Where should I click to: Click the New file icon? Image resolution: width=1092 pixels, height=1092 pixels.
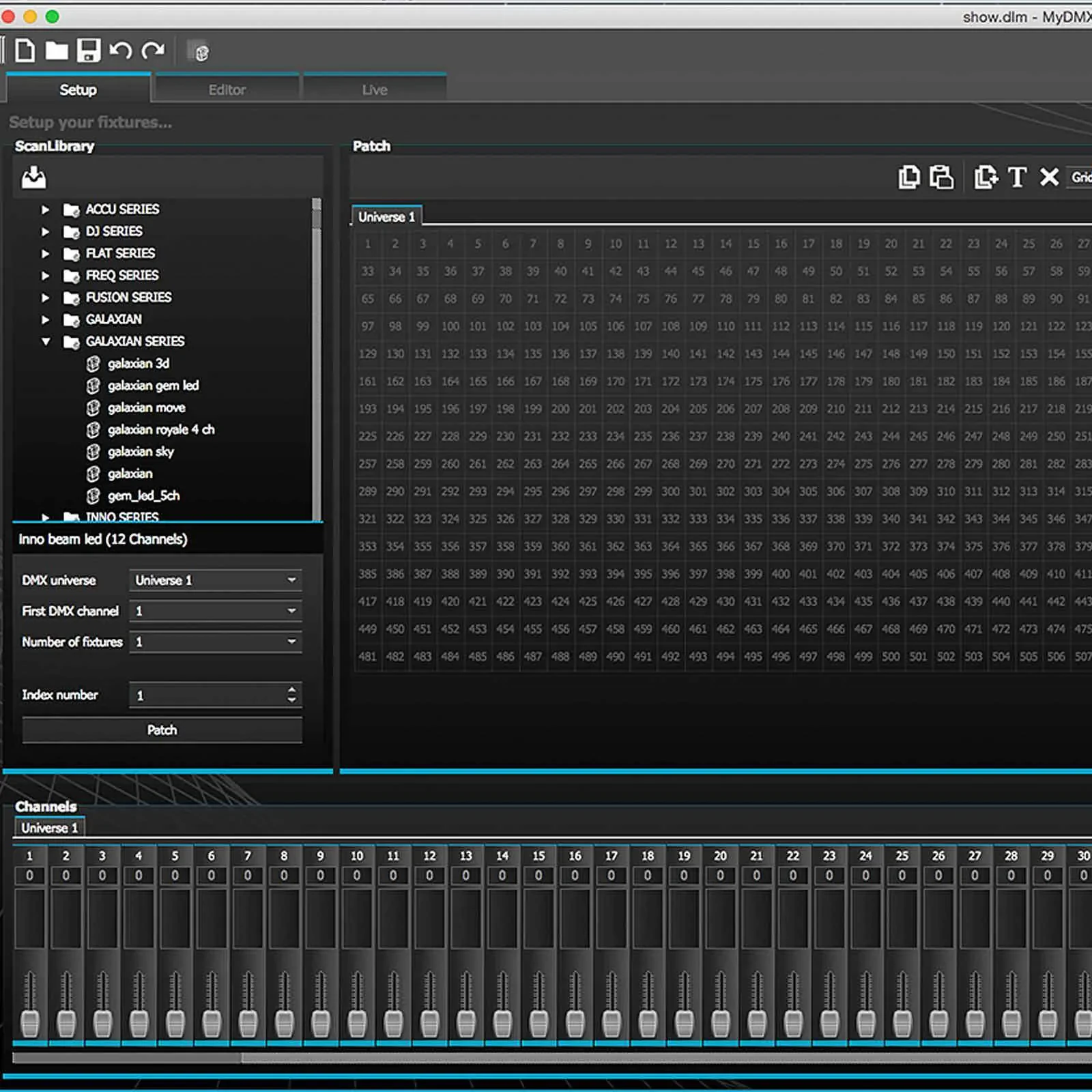click(25, 51)
